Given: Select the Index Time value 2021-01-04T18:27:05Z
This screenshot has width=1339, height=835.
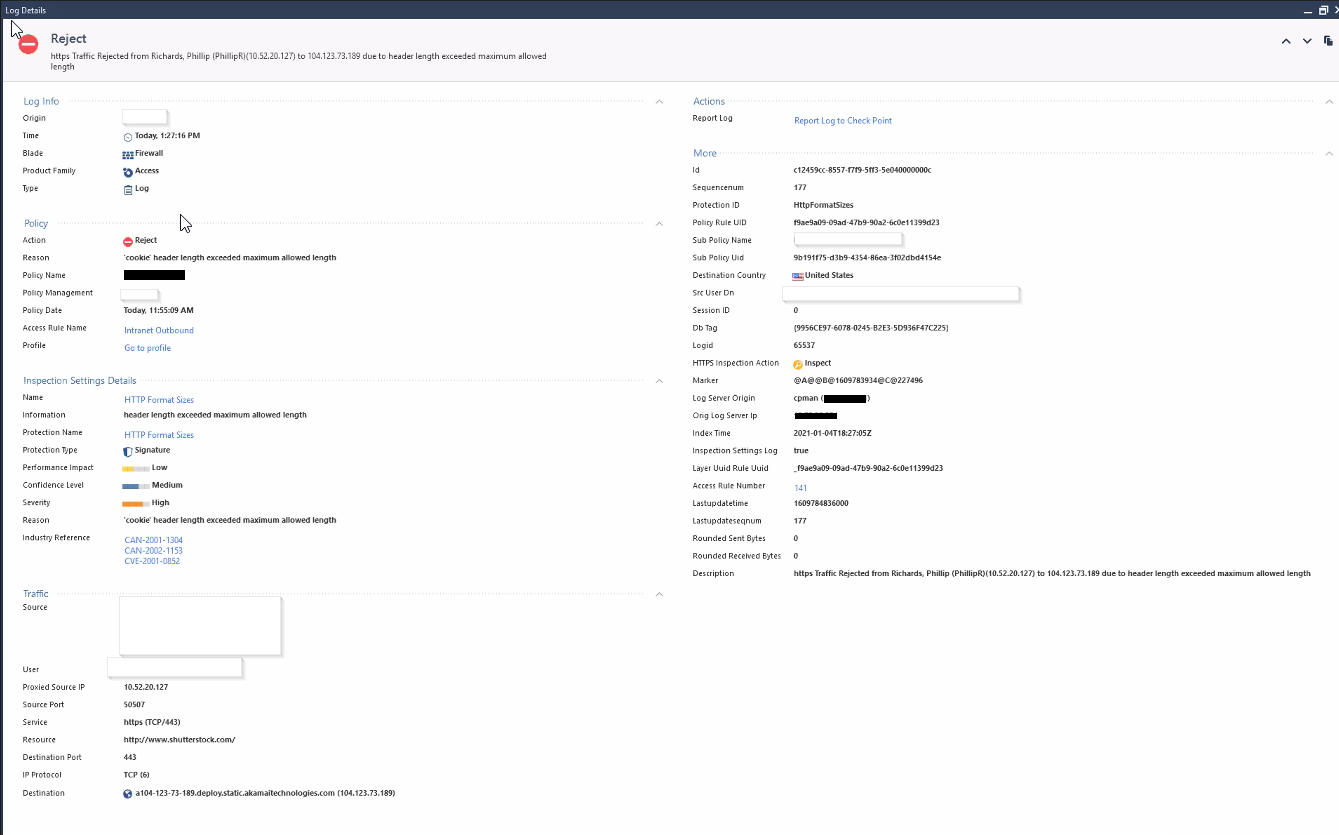Looking at the screenshot, I should tap(832, 433).
